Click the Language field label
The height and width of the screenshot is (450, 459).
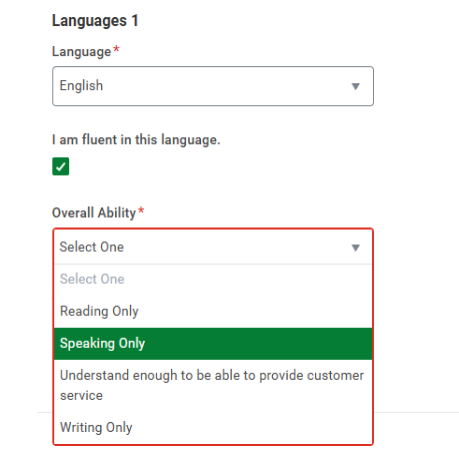82,52
